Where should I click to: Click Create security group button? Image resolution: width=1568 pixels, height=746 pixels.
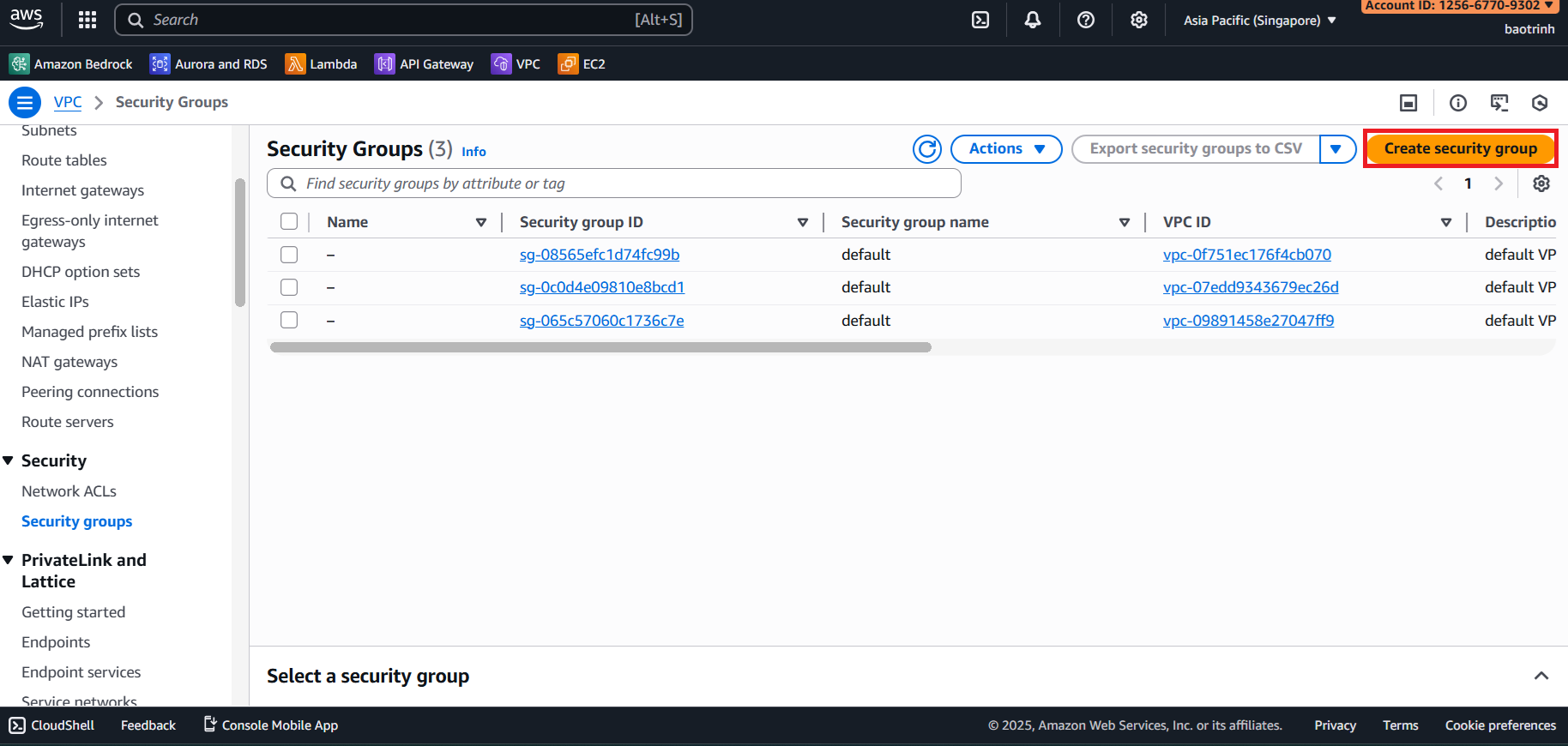[1460, 149]
